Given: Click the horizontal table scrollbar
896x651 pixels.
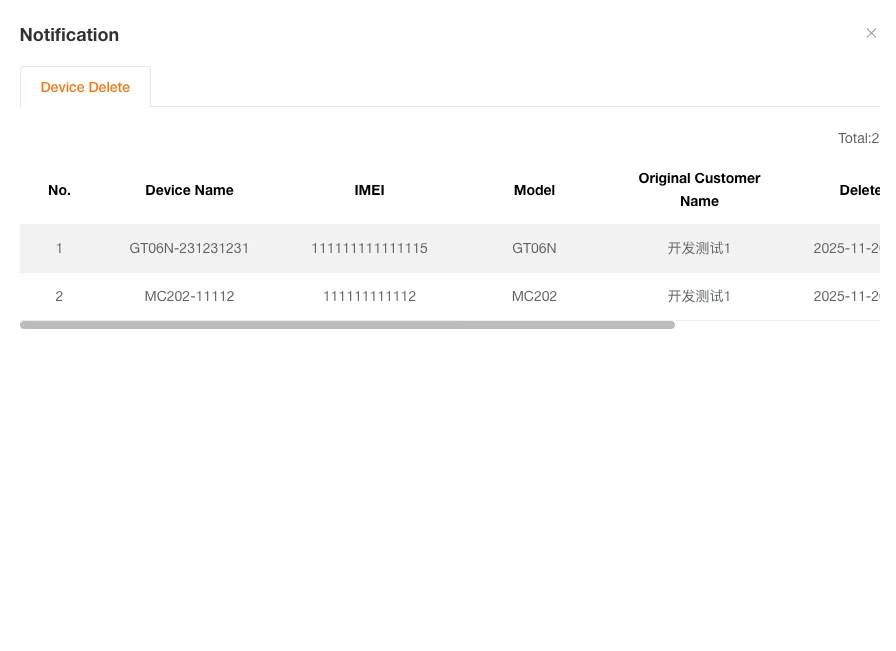Looking at the screenshot, I should (x=347, y=325).
